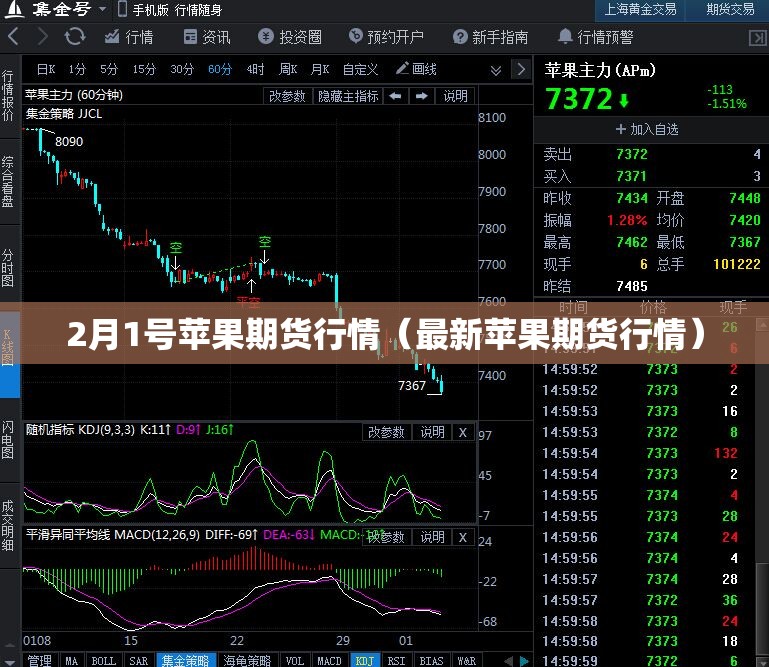
Task: Select the 4时 chart period
Action: coord(255,69)
